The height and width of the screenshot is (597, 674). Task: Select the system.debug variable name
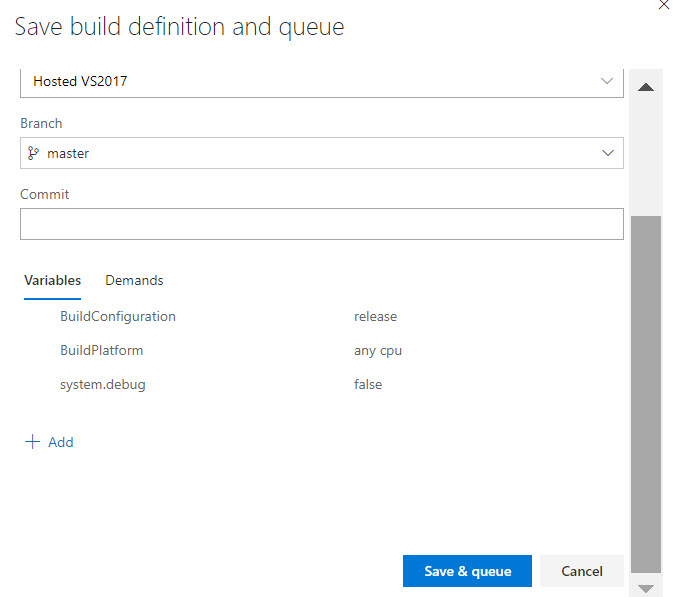(103, 384)
